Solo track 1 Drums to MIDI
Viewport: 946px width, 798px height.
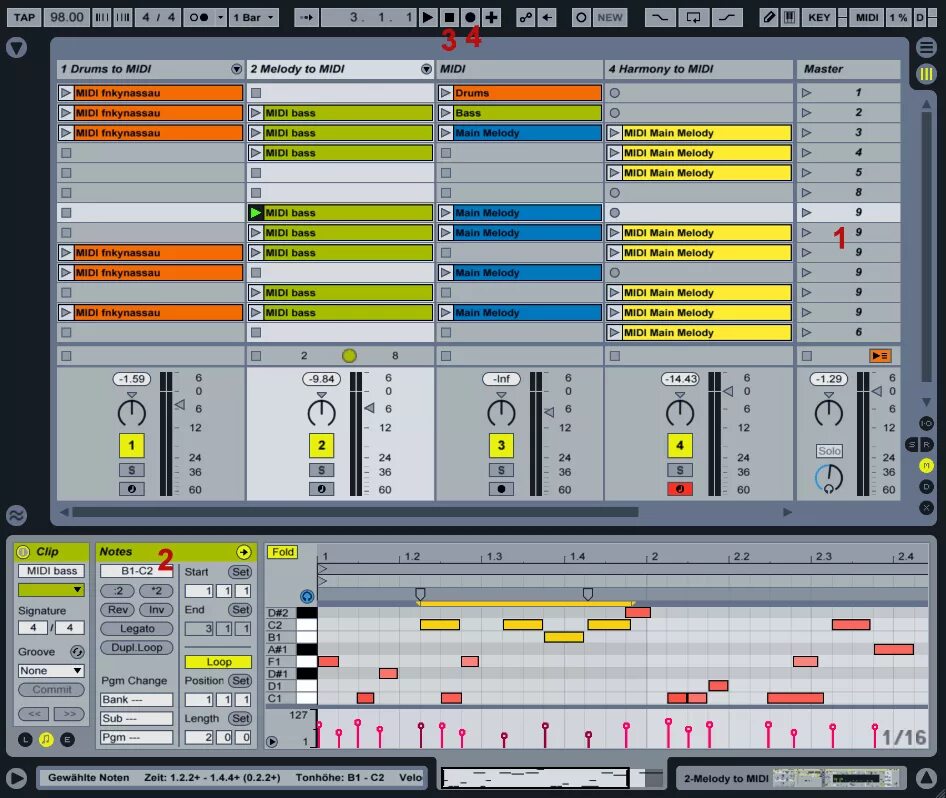pyautogui.click(x=132, y=470)
